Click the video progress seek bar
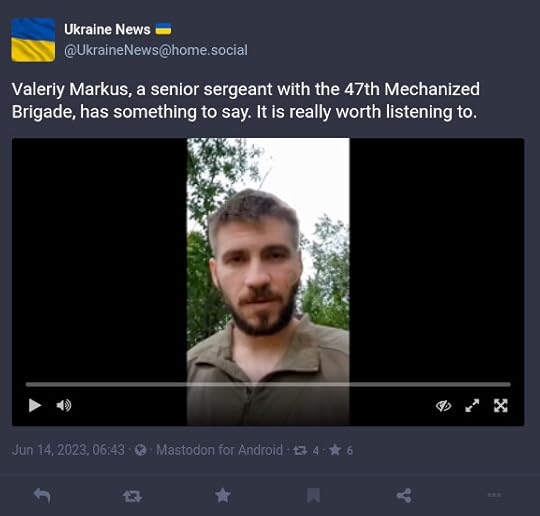540x516 pixels. (x=268, y=384)
